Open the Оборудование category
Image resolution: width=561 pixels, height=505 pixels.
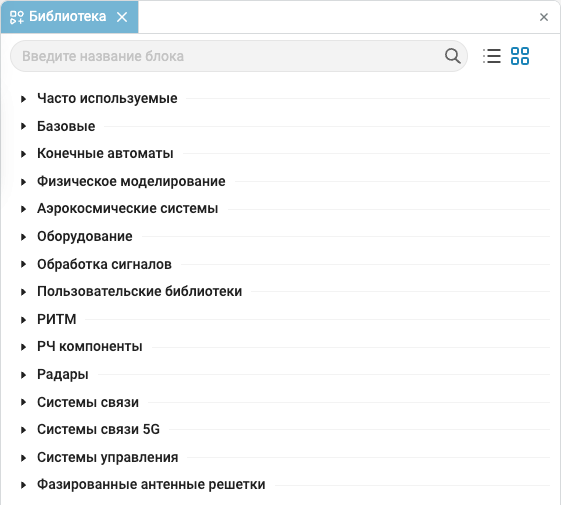85,237
